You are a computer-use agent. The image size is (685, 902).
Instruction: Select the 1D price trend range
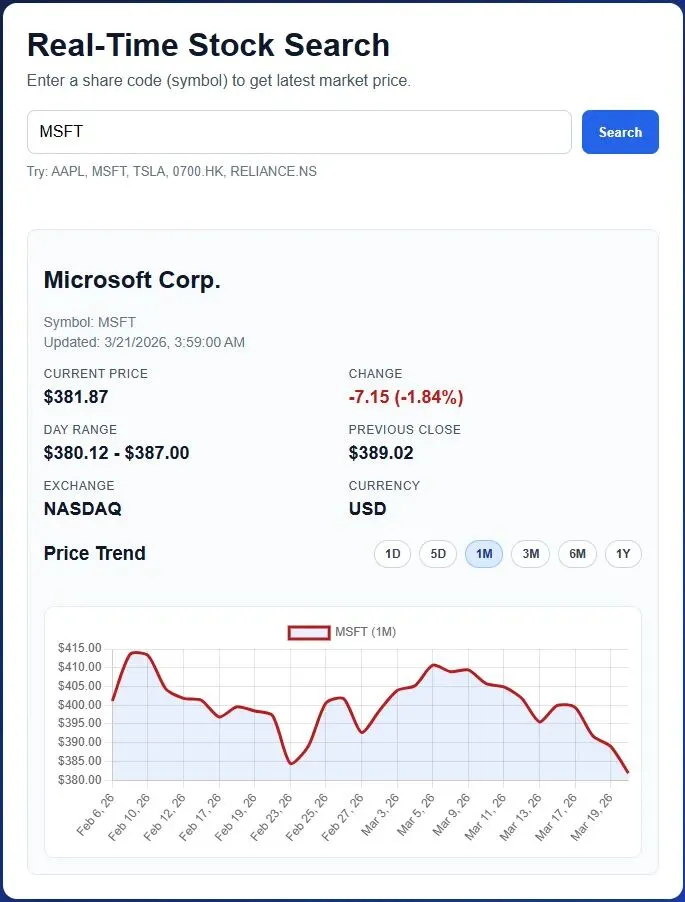(x=392, y=554)
